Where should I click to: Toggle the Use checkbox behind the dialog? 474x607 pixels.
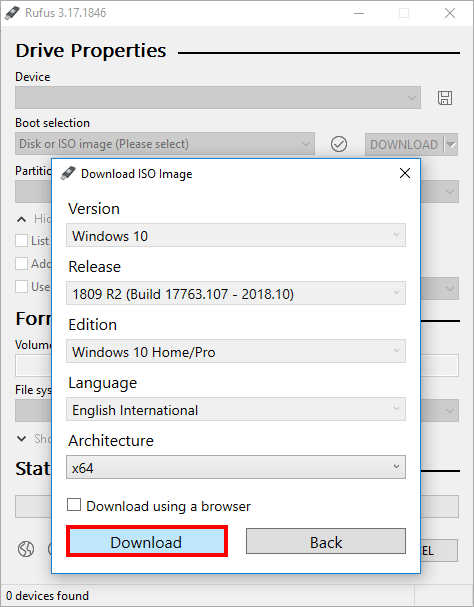pyautogui.click(x=21, y=287)
